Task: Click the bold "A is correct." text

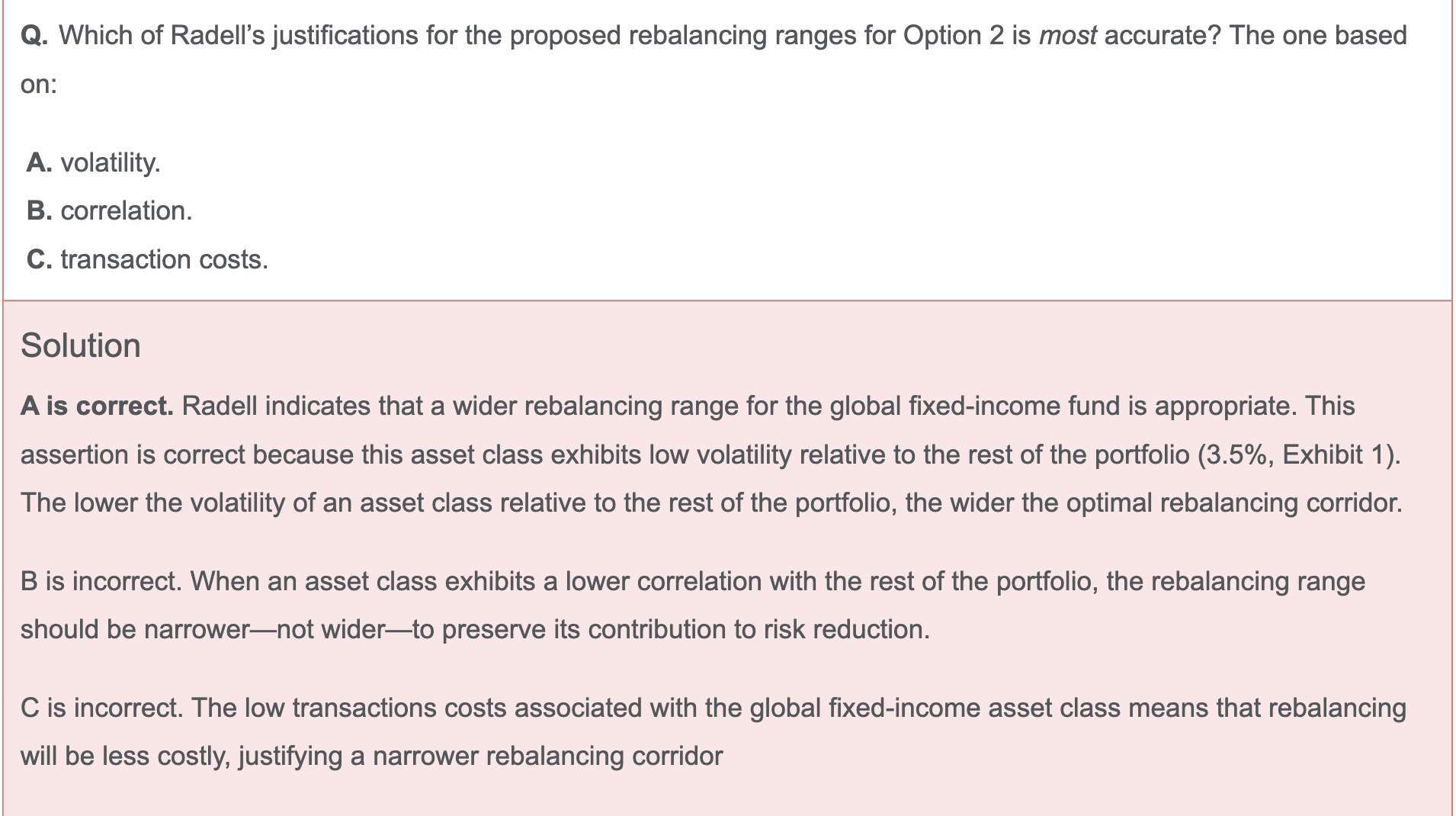Action: tap(97, 406)
